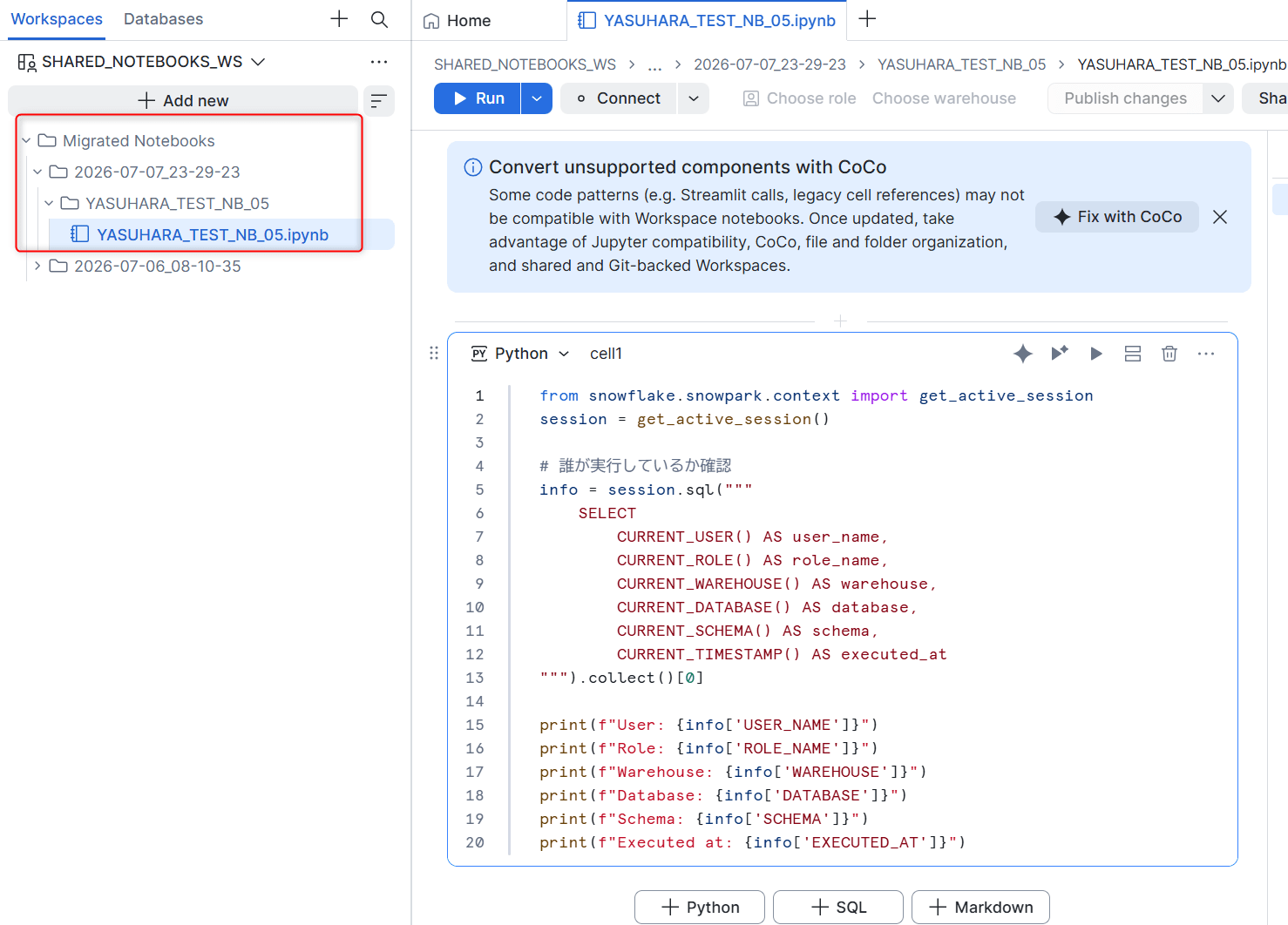Go to the Home tab
Image resolution: width=1288 pixels, height=925 pixels.
point(458,21)
